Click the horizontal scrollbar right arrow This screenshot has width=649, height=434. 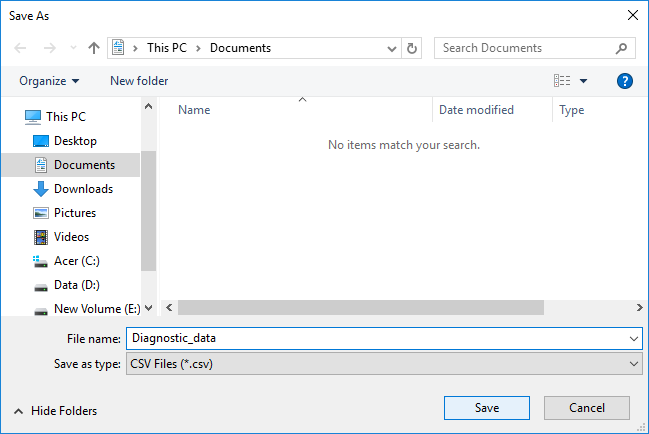click(x=639, y=307)
